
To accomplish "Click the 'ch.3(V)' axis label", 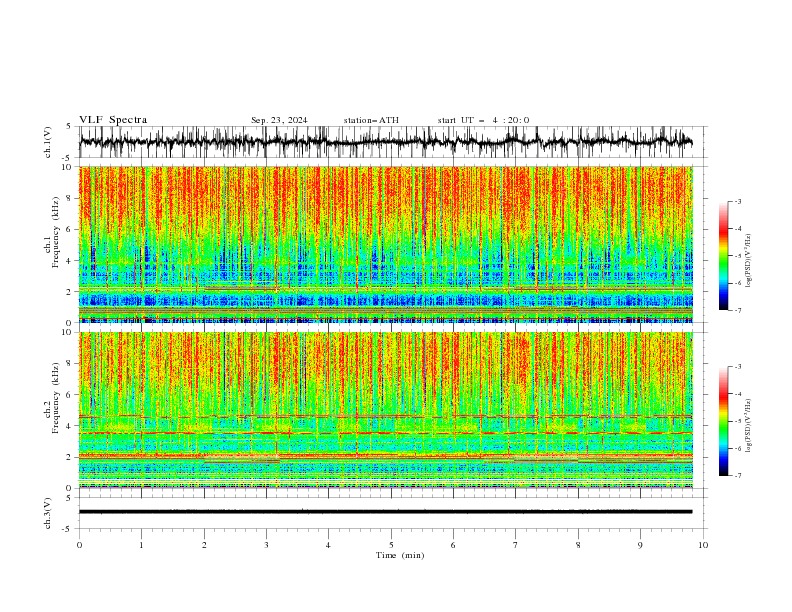I will click(48, 513).
